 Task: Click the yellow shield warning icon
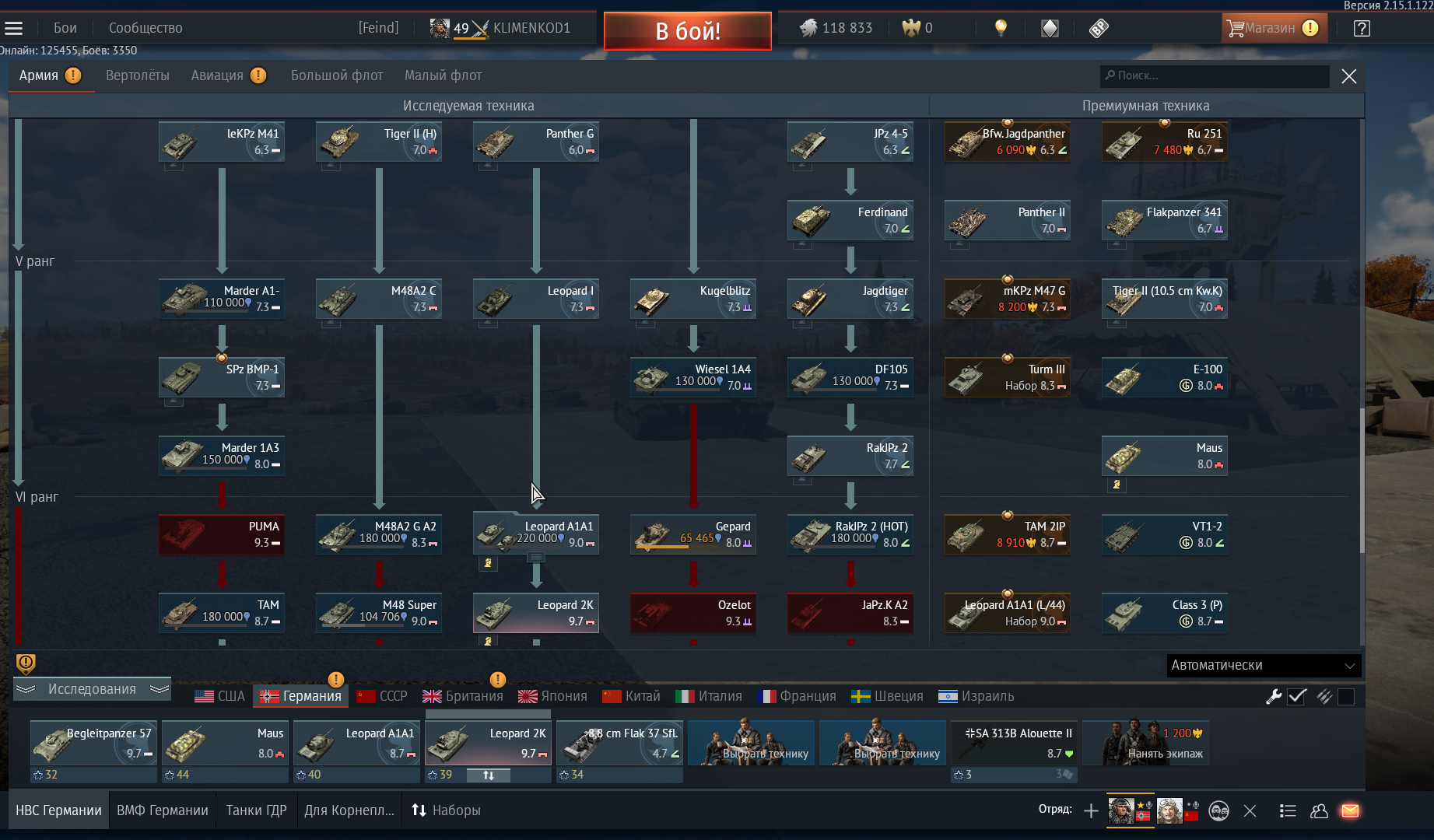coord(26,663)
